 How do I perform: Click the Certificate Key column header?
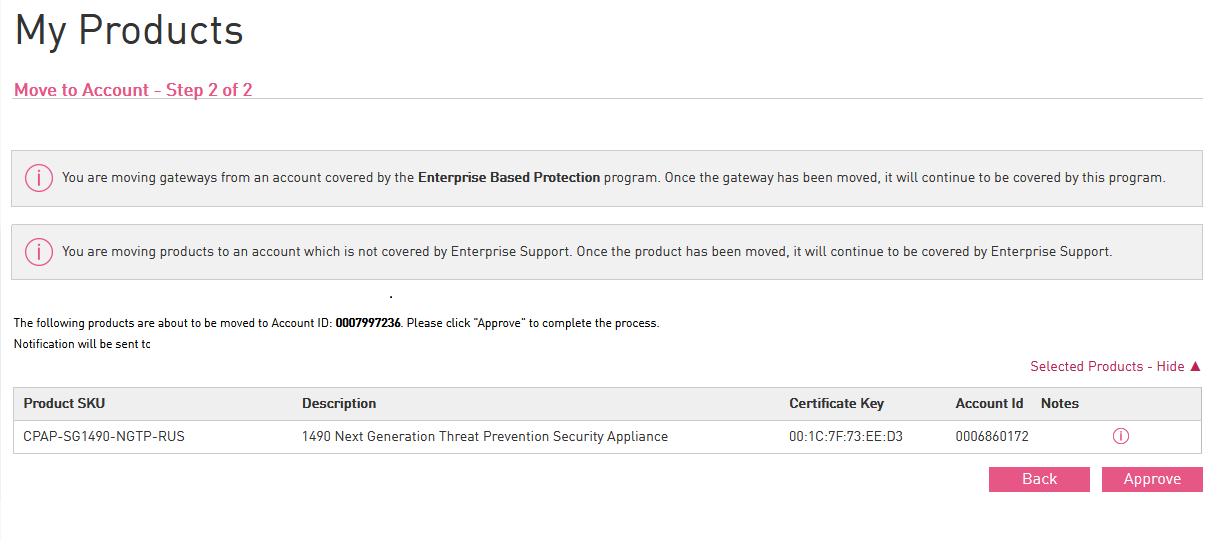click(836, 404)
